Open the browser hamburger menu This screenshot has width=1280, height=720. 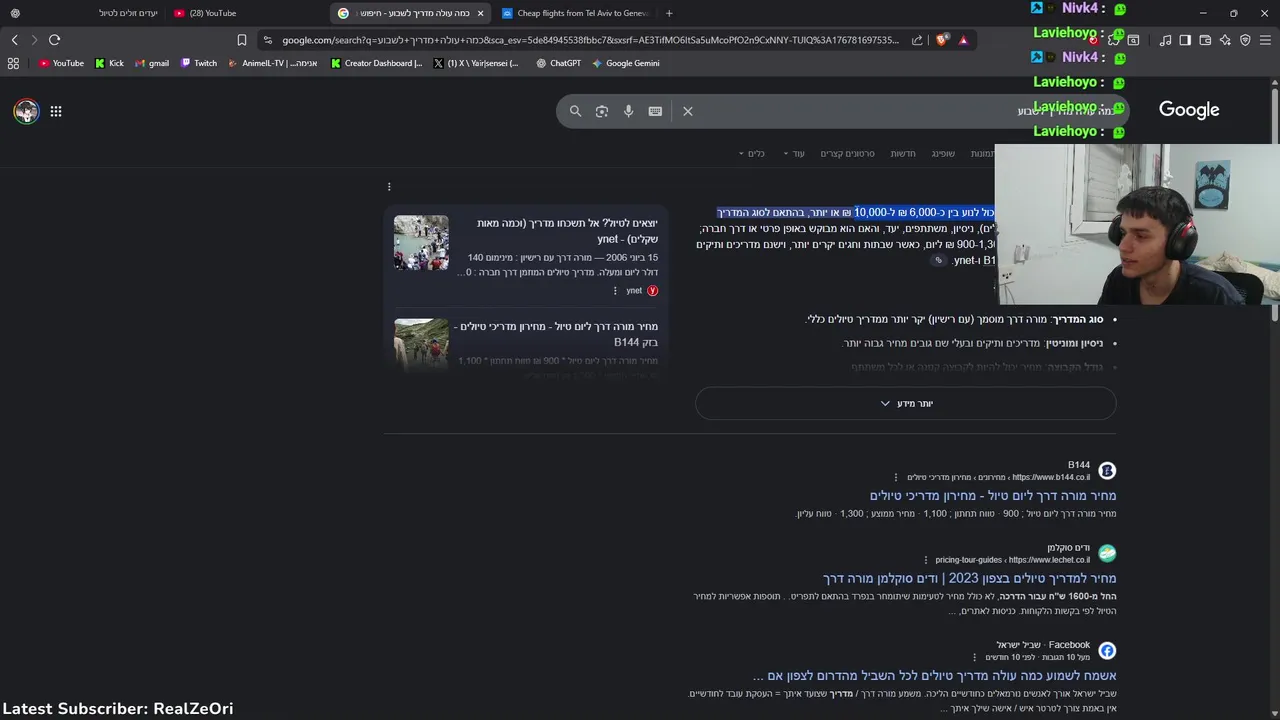pos(1265,40)
